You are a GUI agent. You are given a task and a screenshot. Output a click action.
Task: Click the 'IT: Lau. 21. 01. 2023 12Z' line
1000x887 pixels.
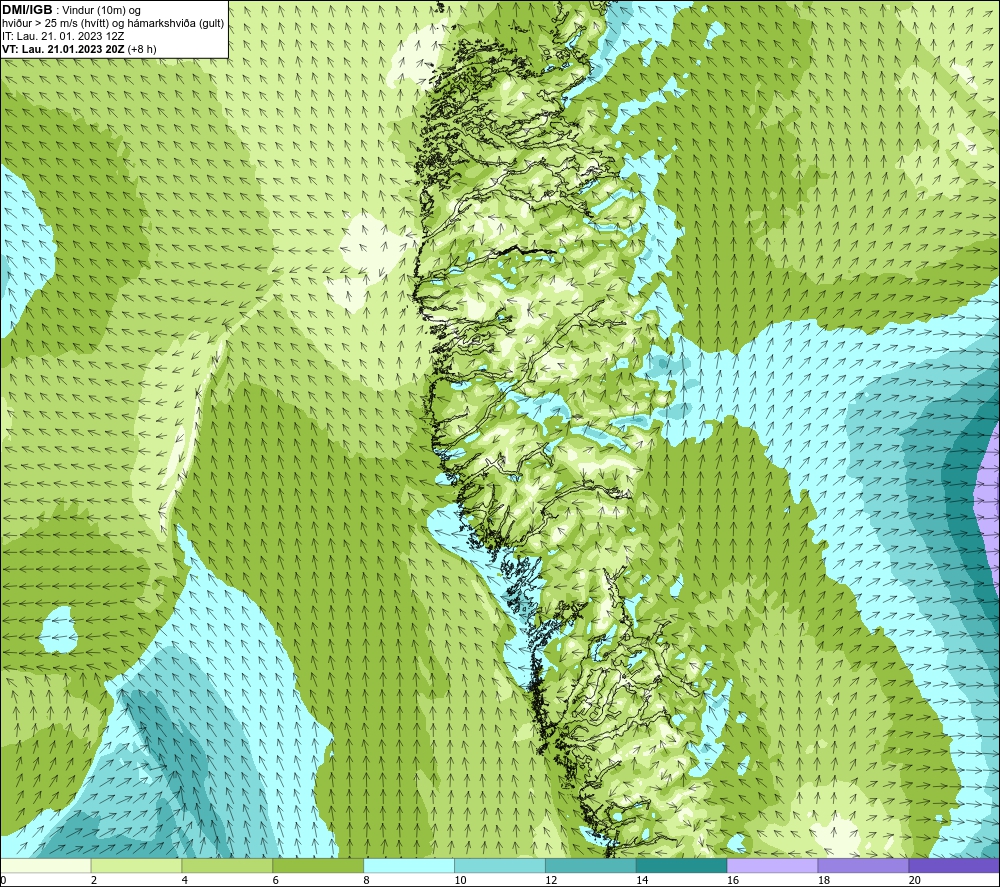tap(63, 36)
